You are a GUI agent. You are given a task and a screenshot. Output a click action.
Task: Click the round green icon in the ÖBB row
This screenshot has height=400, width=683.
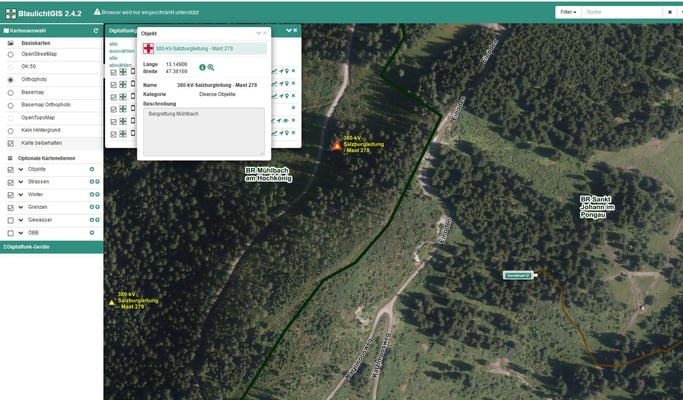pyautogui.click(x=92, y=233)
